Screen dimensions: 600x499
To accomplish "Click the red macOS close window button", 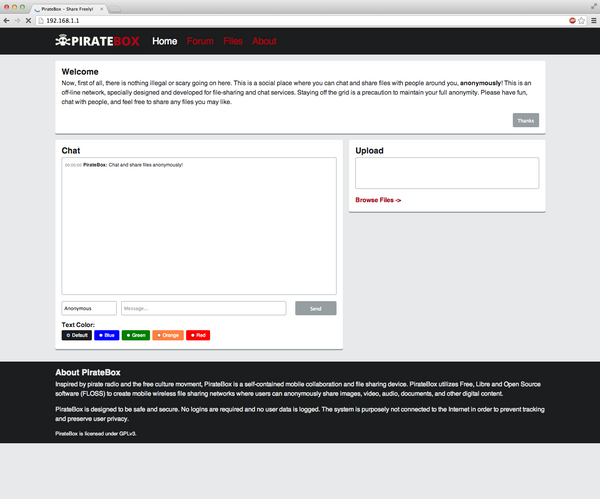I will click(7, 7).
